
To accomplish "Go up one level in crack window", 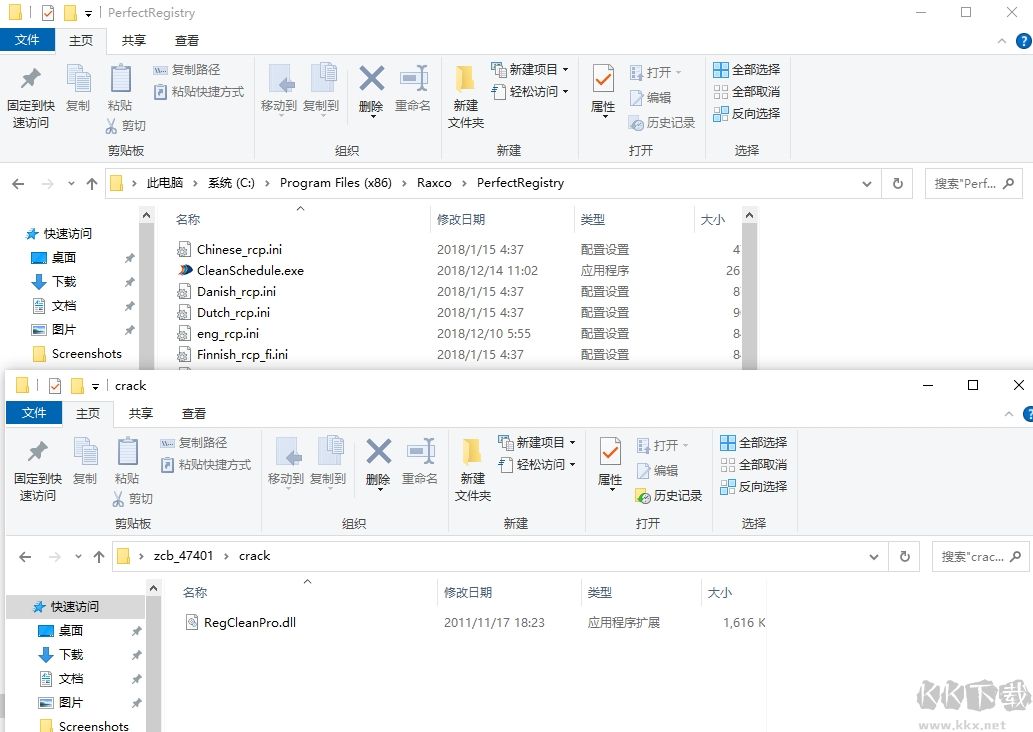I will point(99,557).
